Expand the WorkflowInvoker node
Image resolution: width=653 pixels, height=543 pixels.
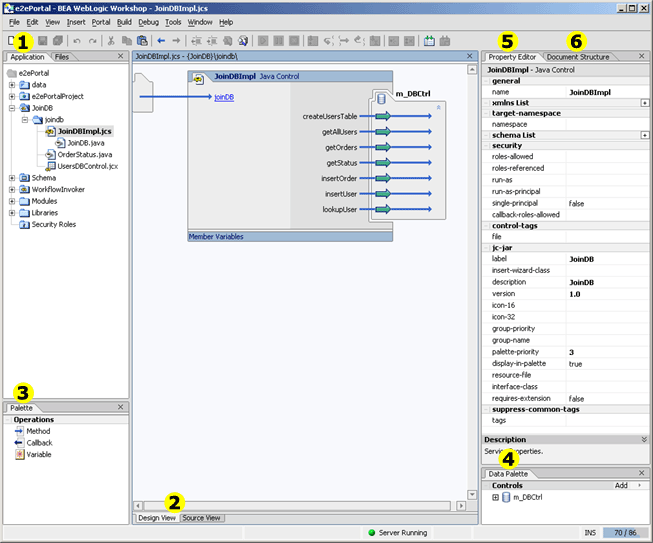(12, 189)
